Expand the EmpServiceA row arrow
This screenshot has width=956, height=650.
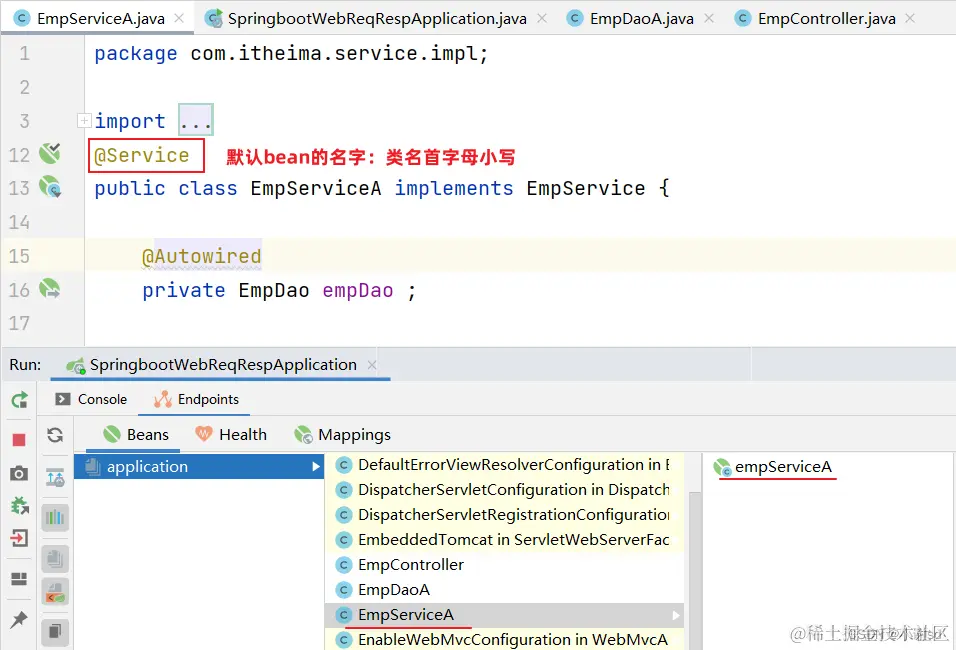coord(676,615)
